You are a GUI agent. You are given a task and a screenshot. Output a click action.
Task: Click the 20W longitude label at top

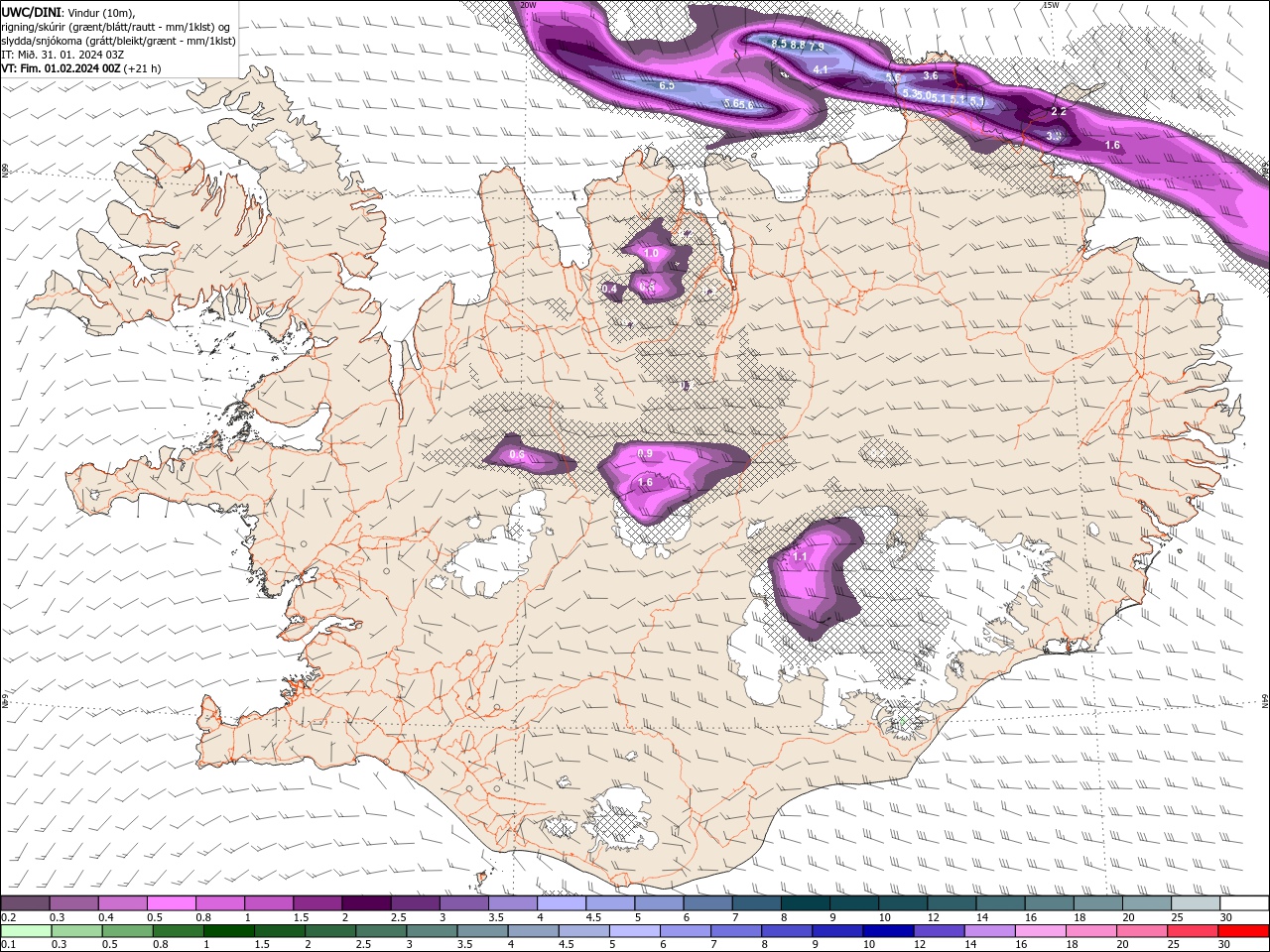point(528,5)
